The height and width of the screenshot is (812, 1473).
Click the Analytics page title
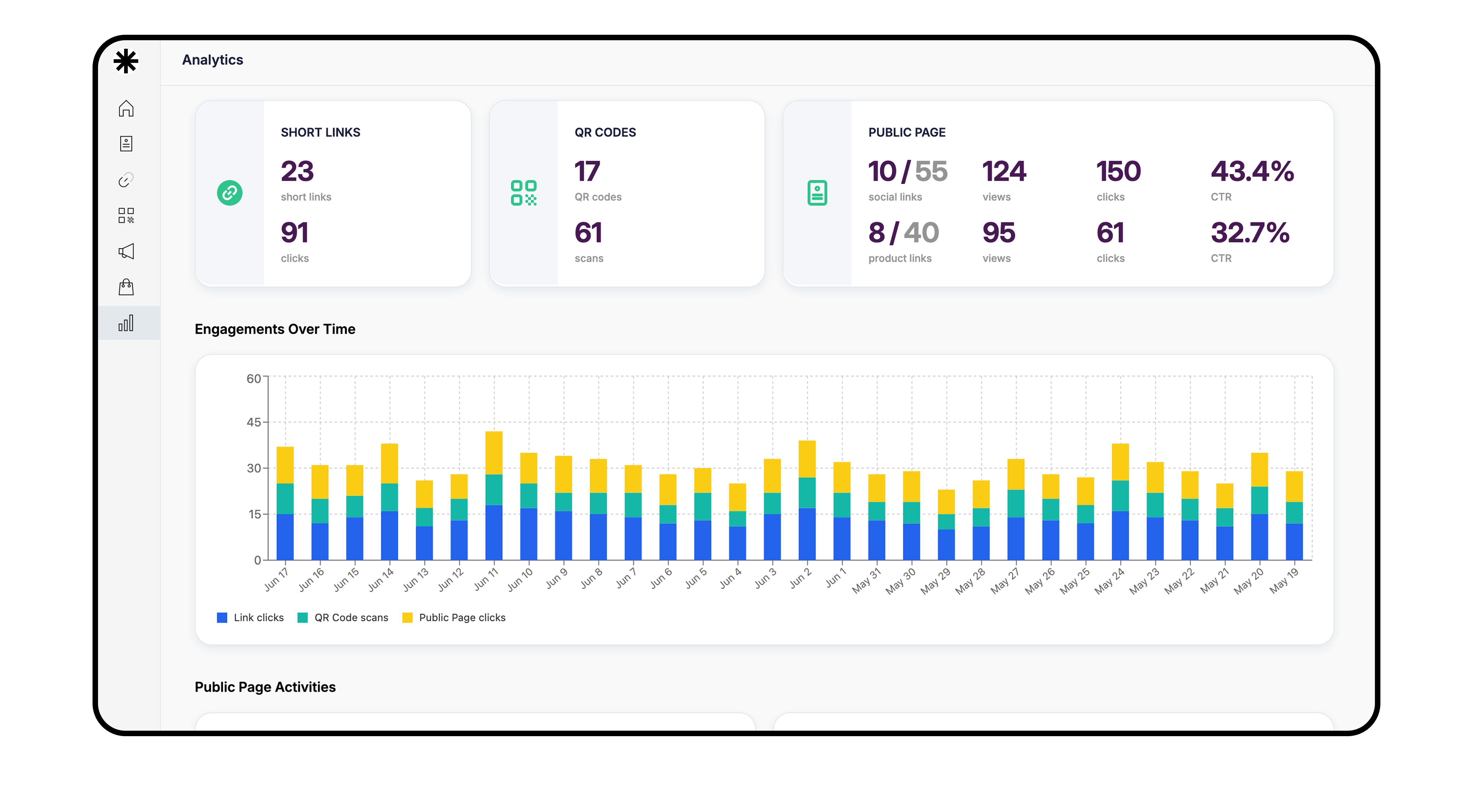pos(212,60)
